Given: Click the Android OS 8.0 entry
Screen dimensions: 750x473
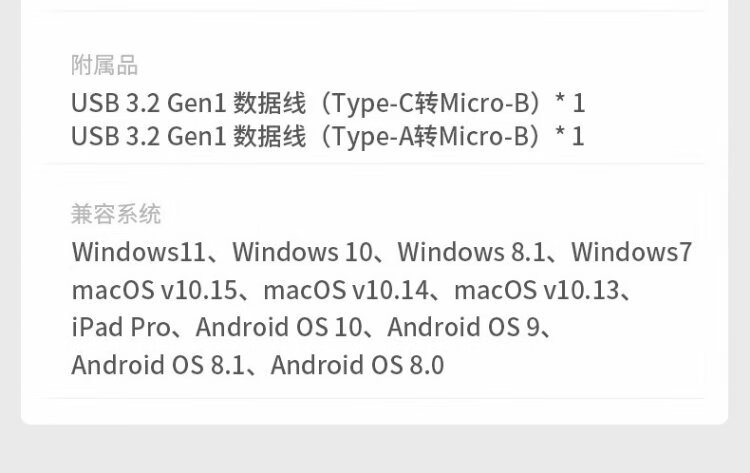Looking at the screenshot, I should point(357,365).
